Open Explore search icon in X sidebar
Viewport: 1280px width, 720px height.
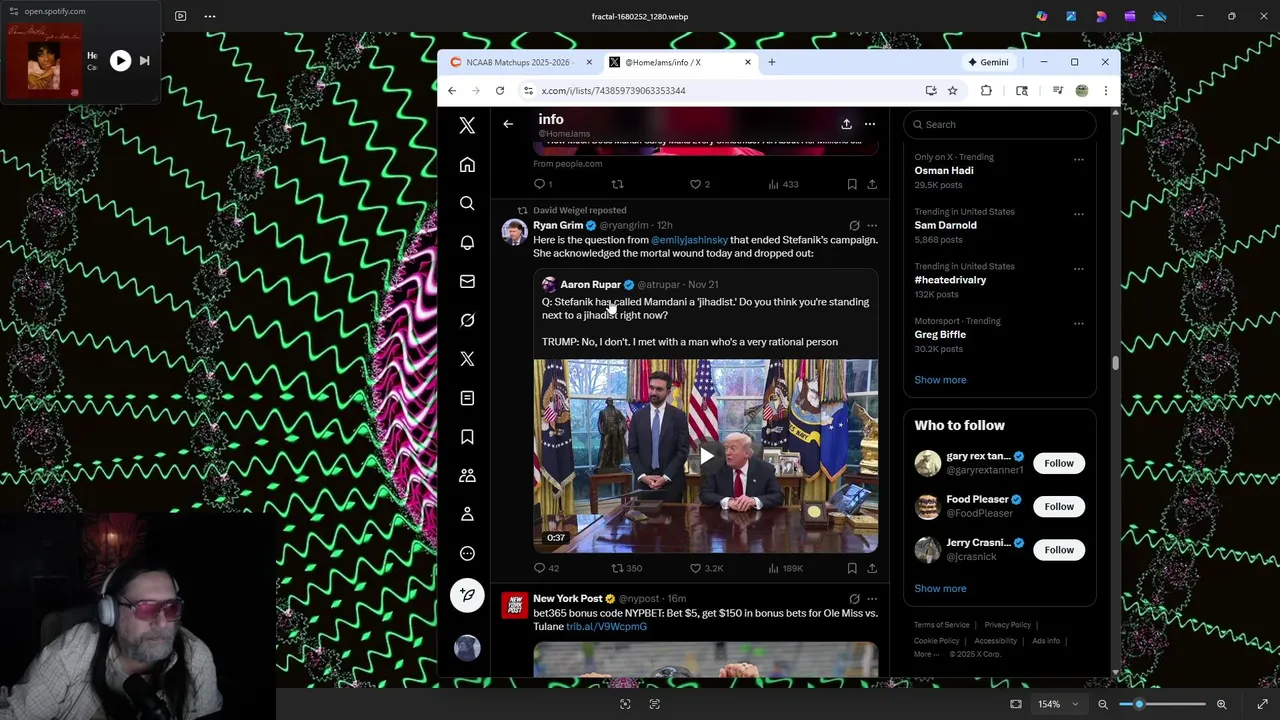(467, 204)
